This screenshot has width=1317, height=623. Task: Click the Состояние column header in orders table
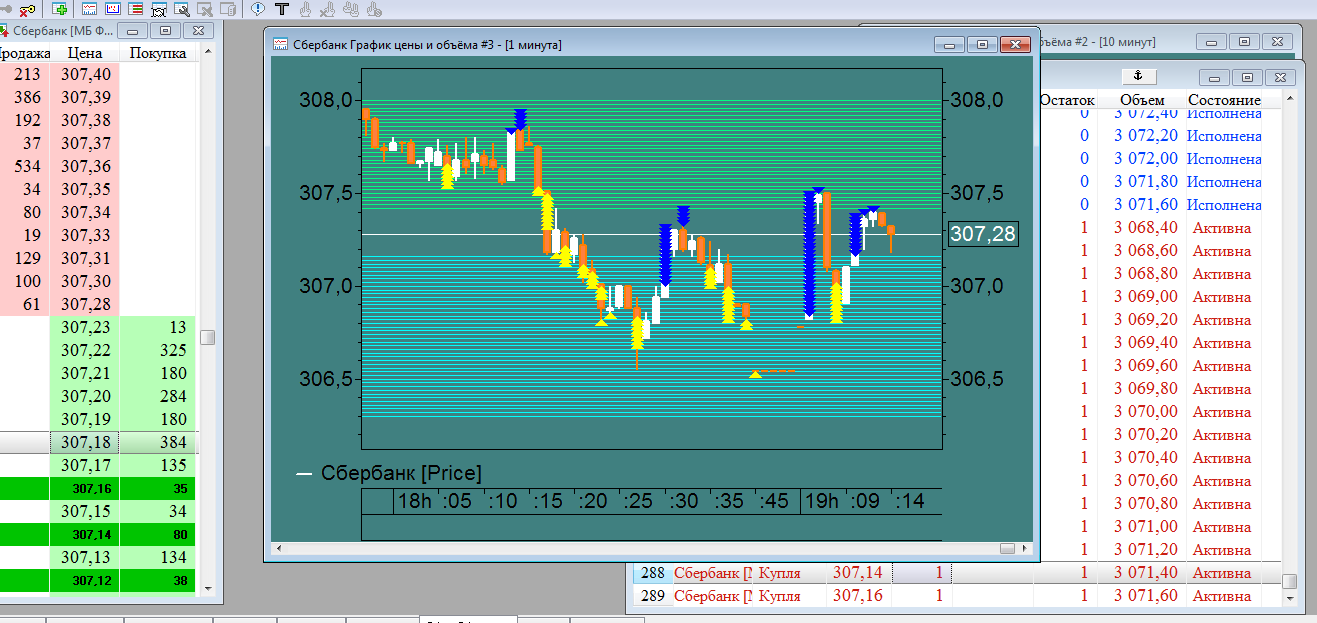point(1224,100)
